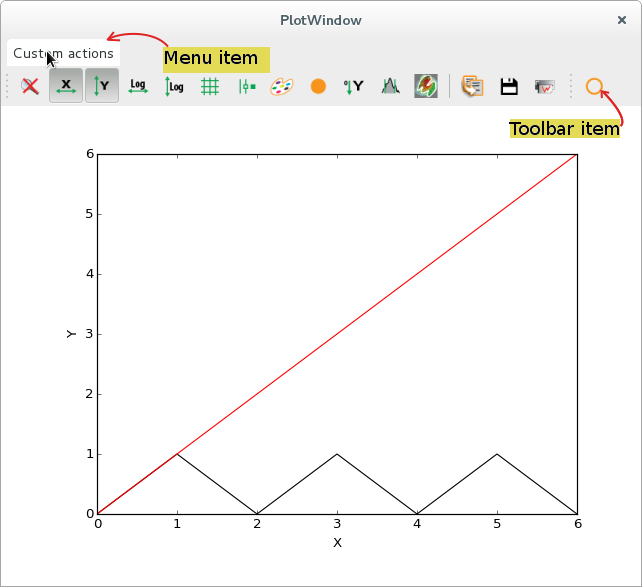Image resolution: width=642 pixels, height=587 pixels.
Task: Enable Y axis logarithmic scale
Action: (x=174, y=87)
